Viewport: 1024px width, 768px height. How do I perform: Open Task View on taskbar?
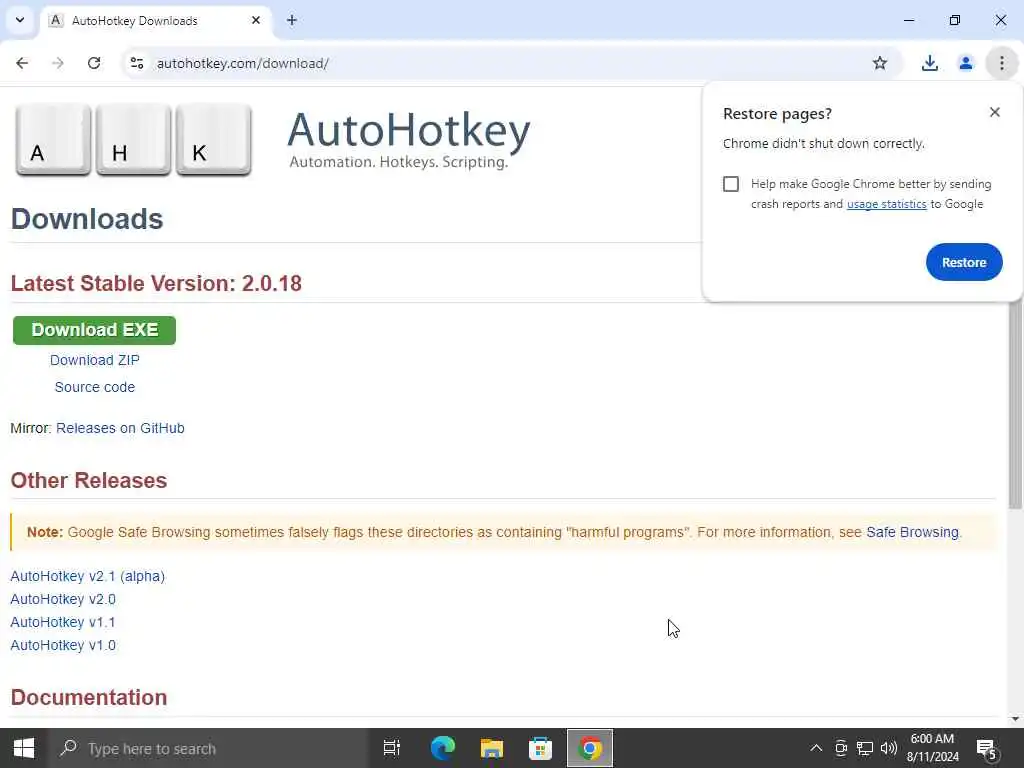tap(392, 748)
